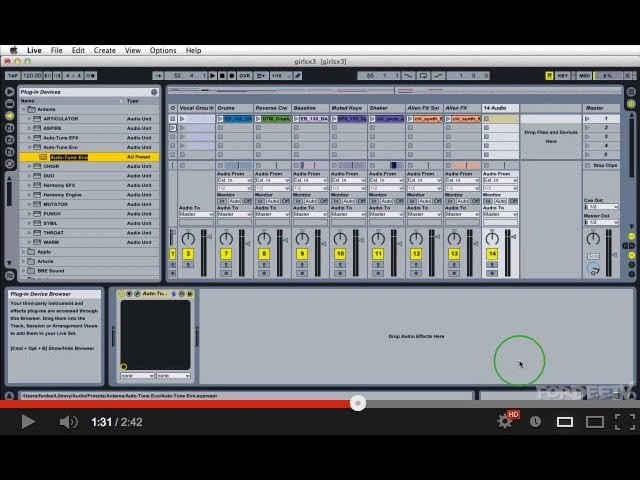Click the Drums track pan knob
The height and width of the screenshot is (480, 640).
click(x=226, y=238)
